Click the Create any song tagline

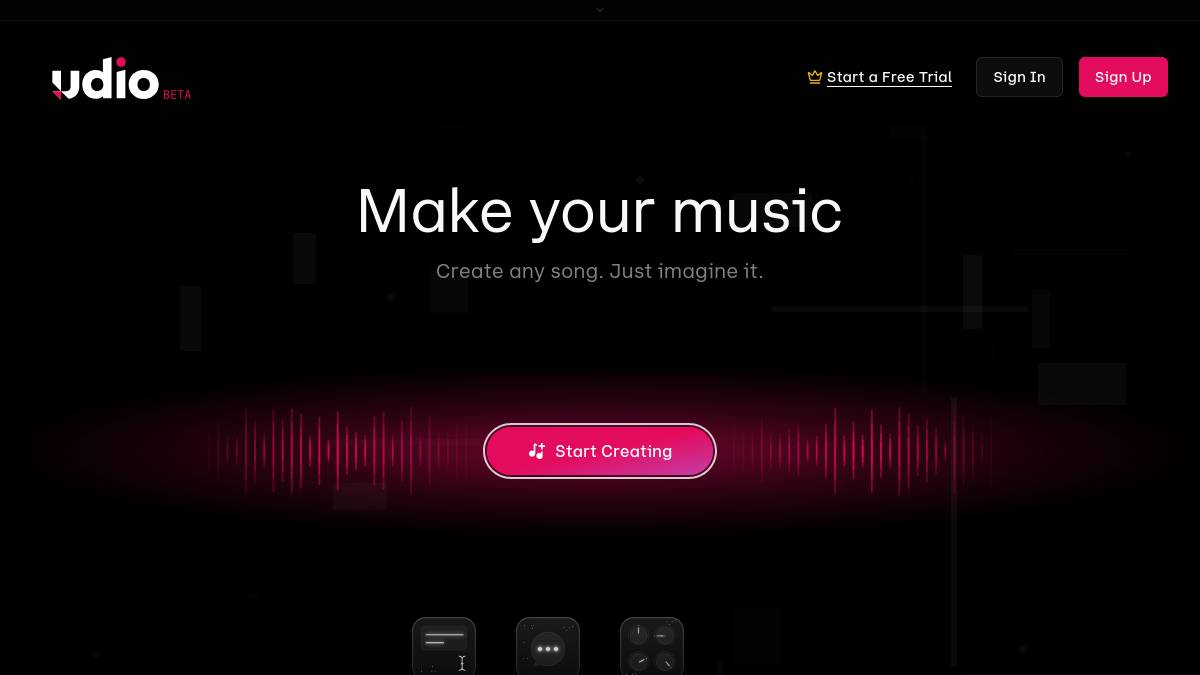600,271
